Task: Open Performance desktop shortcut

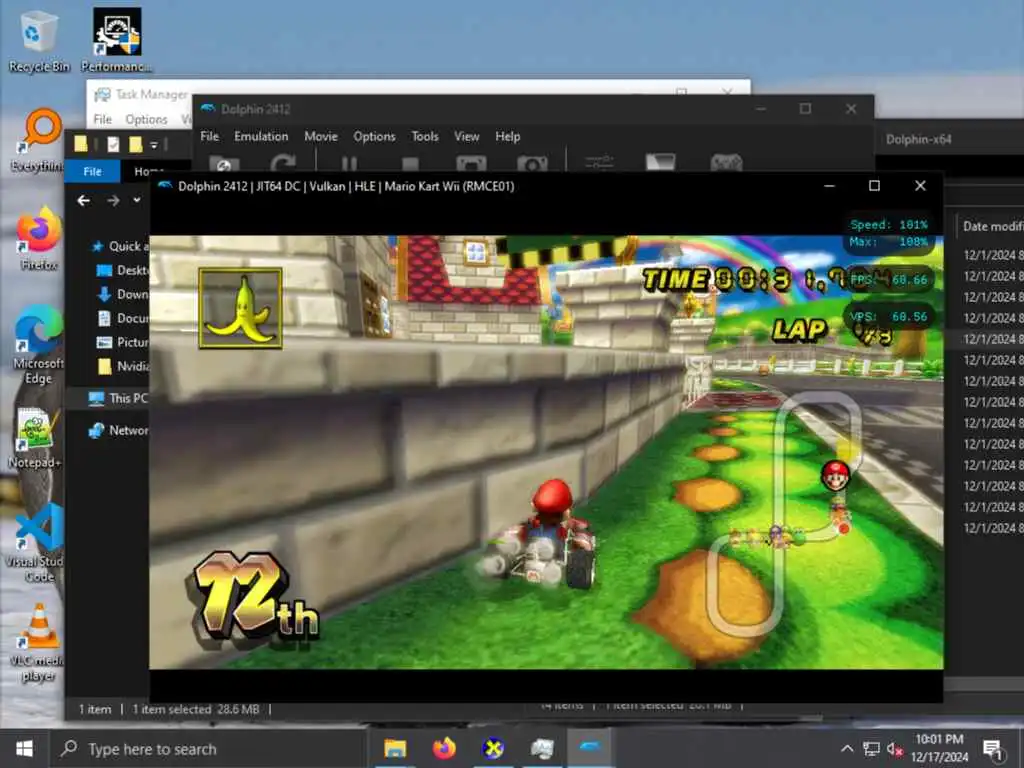Action: point(116,40)
